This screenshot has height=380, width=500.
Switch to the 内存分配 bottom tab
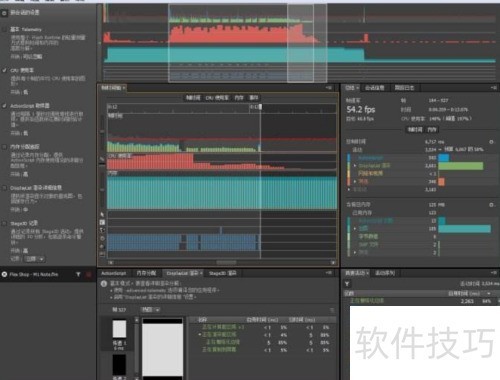point(146,273)
